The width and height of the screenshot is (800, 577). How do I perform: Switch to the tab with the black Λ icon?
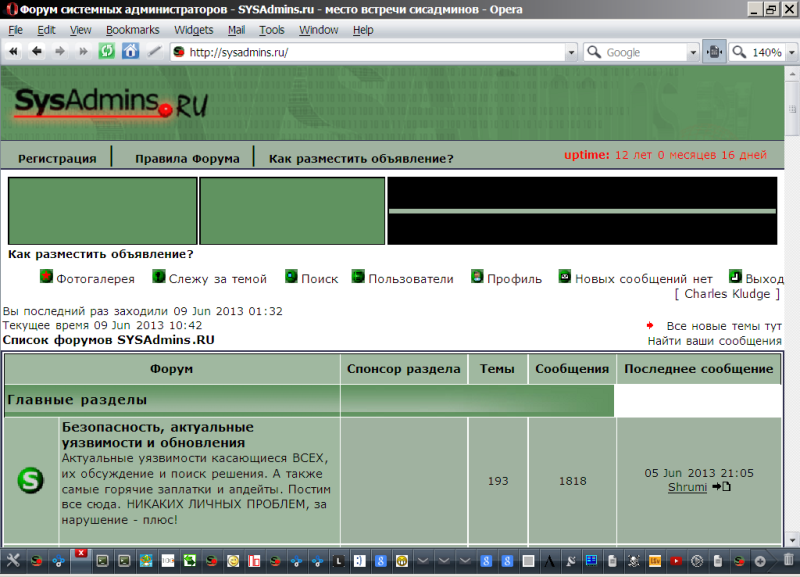(549, 561)
